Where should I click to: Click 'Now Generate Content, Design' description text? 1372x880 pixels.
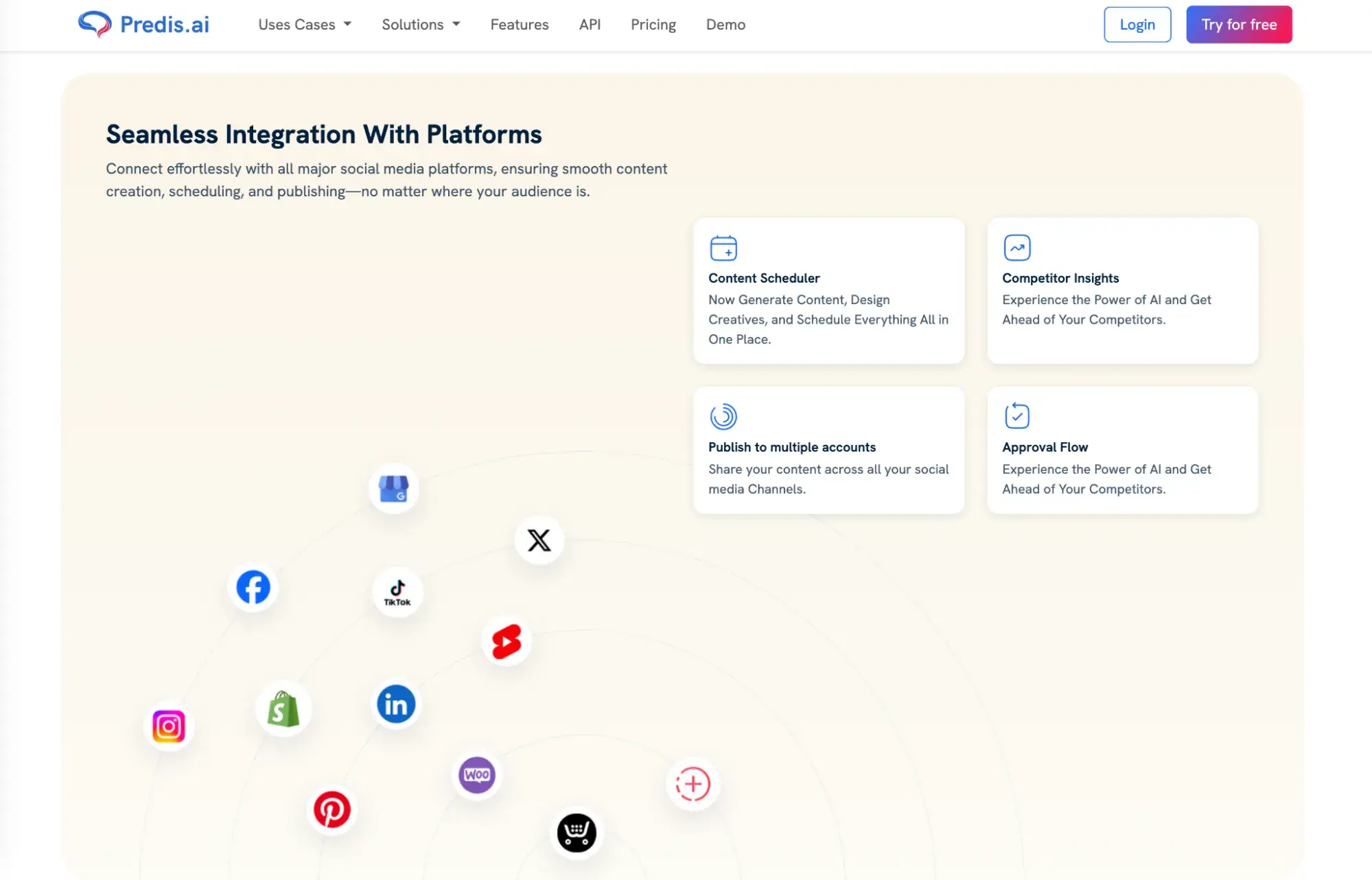point(828,319)
